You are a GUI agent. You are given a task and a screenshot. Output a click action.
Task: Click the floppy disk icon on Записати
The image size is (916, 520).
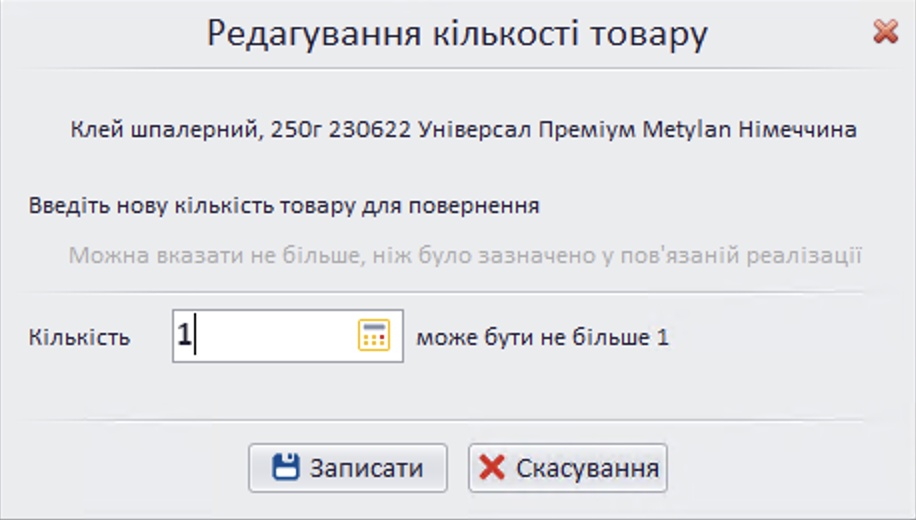click(x=286, y=468)
